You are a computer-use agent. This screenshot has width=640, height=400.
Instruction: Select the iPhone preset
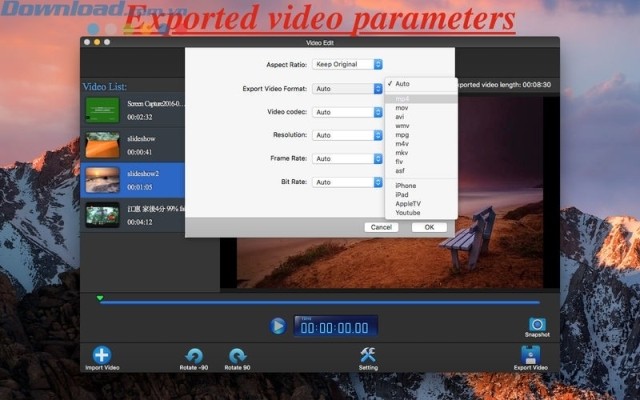[421, 185]
